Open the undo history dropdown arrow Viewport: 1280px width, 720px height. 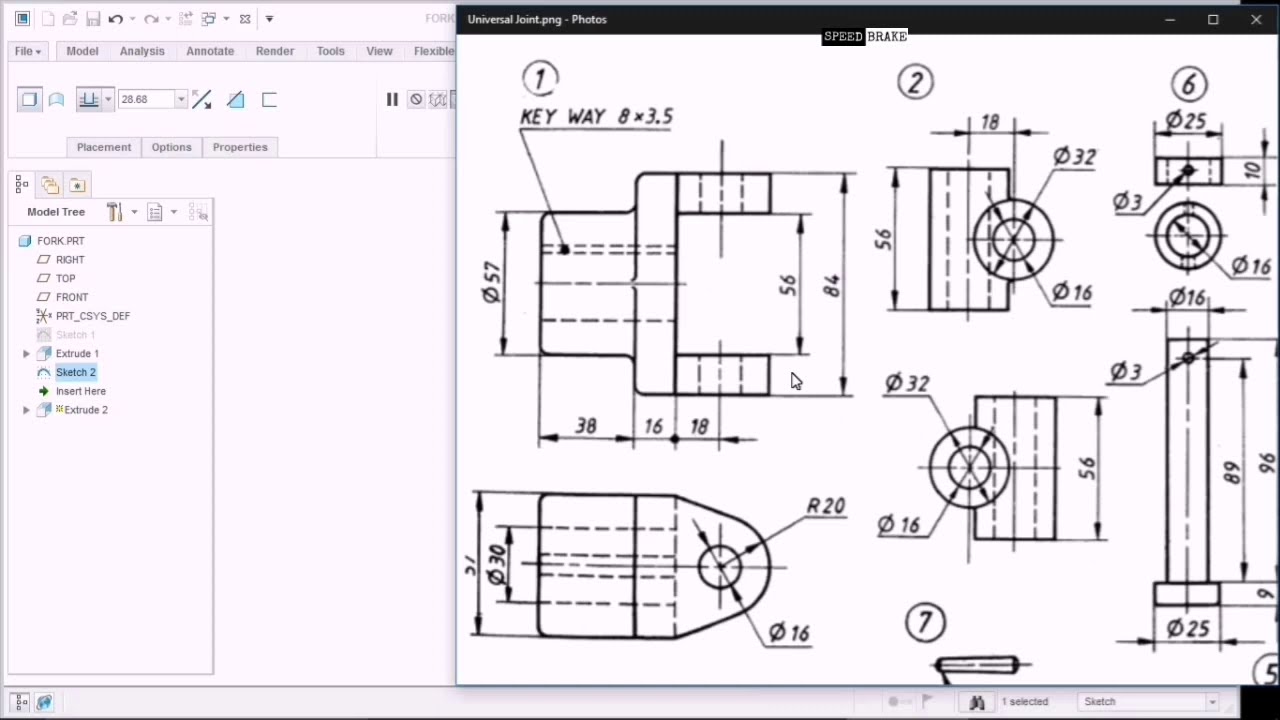131,19
